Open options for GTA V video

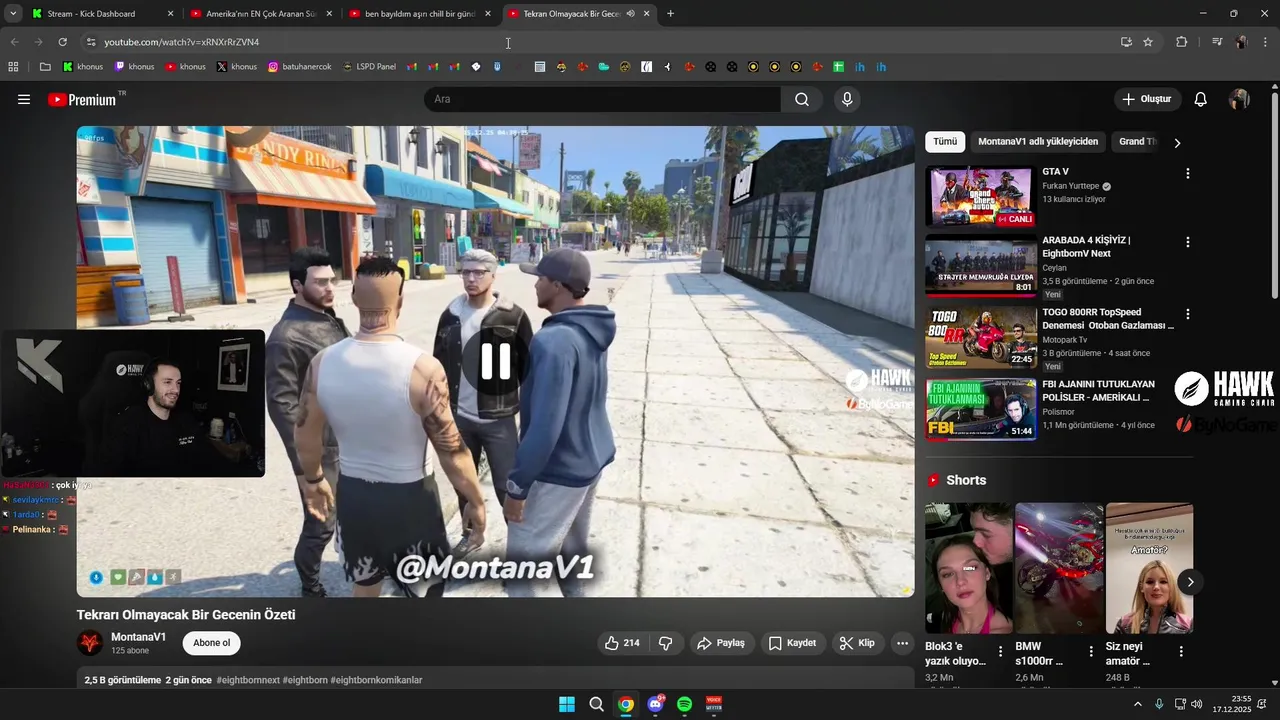pyautogui.click(x=1187, y=173)
